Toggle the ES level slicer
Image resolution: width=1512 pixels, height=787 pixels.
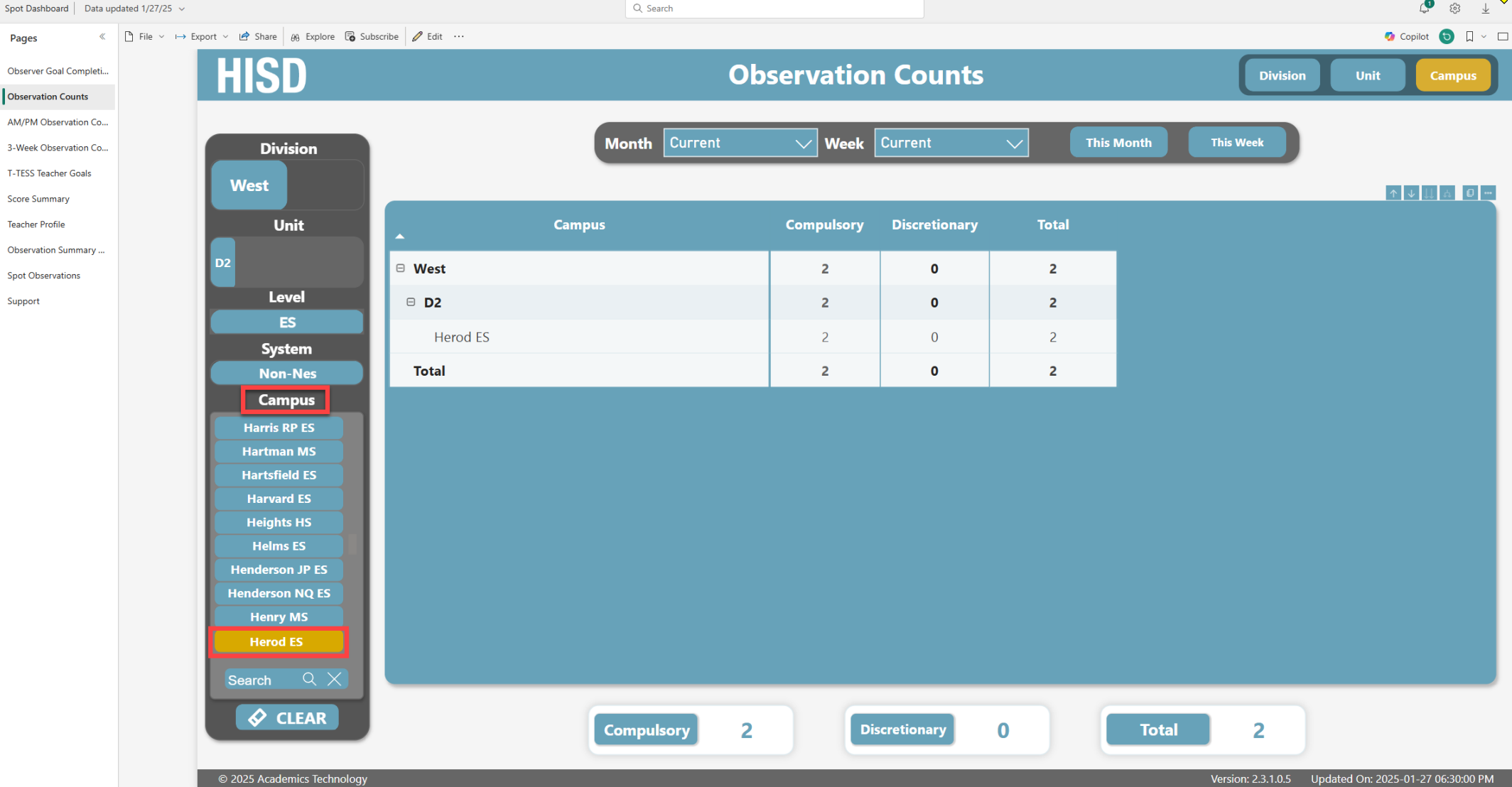(x=287, y=322)
